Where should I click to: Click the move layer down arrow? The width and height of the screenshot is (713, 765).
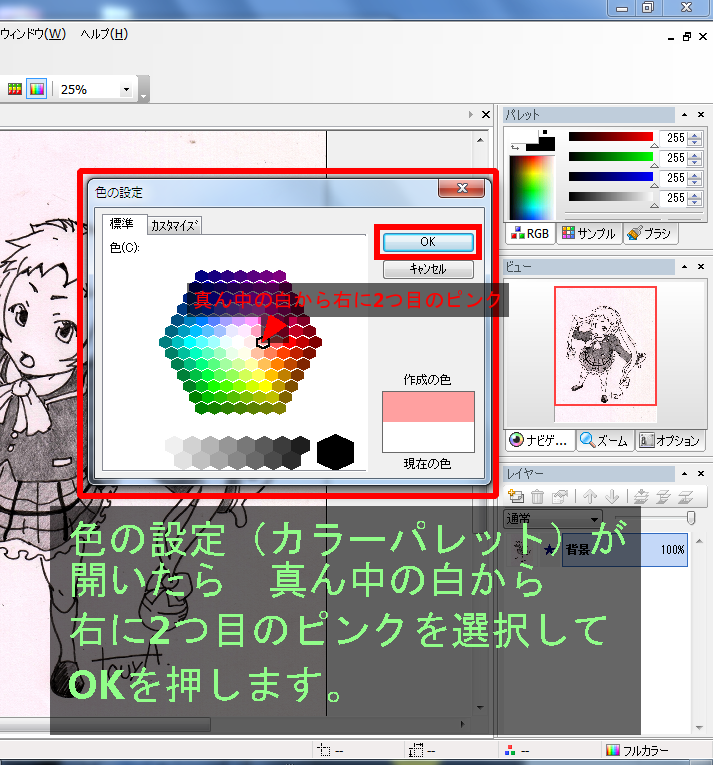(611, 496)
